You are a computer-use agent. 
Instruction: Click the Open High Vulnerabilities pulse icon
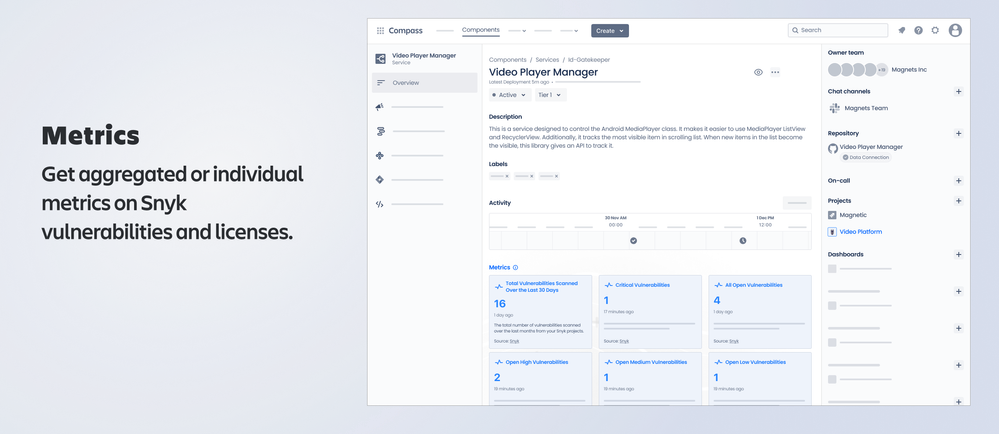click(x=498, y=362)
